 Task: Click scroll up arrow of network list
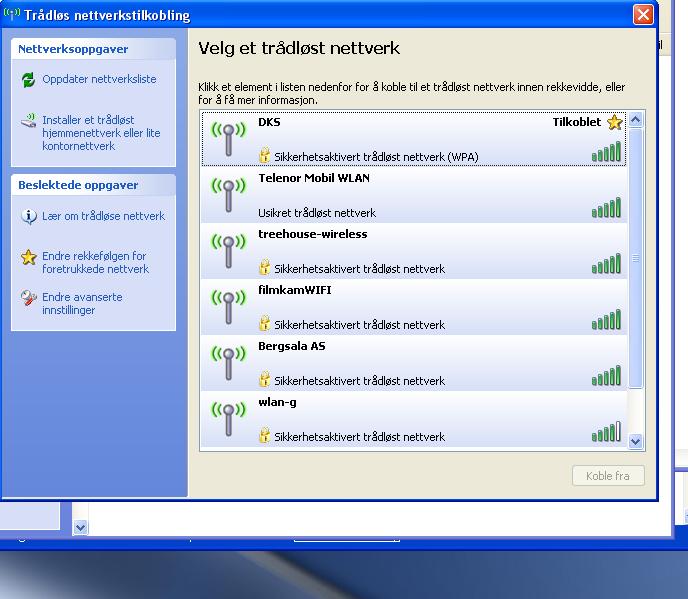636,119
